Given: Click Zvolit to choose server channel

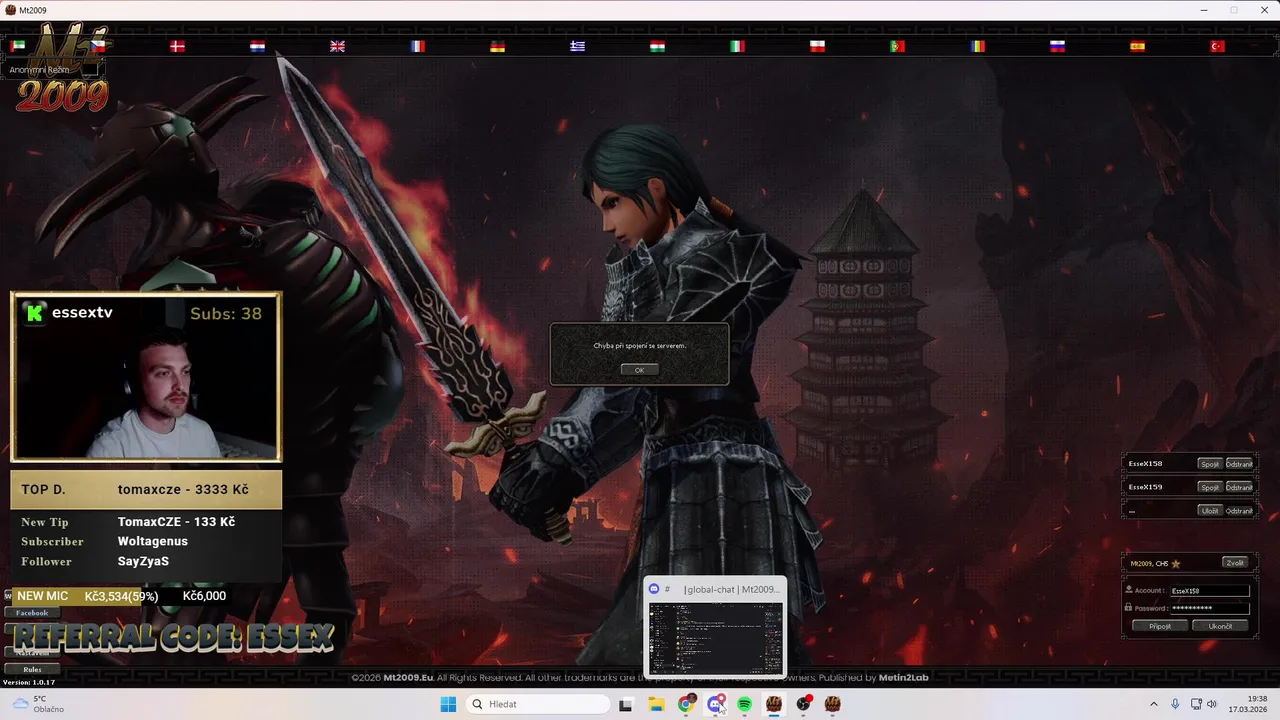Looking at the screenshot, I should (x=1235, y=563).
